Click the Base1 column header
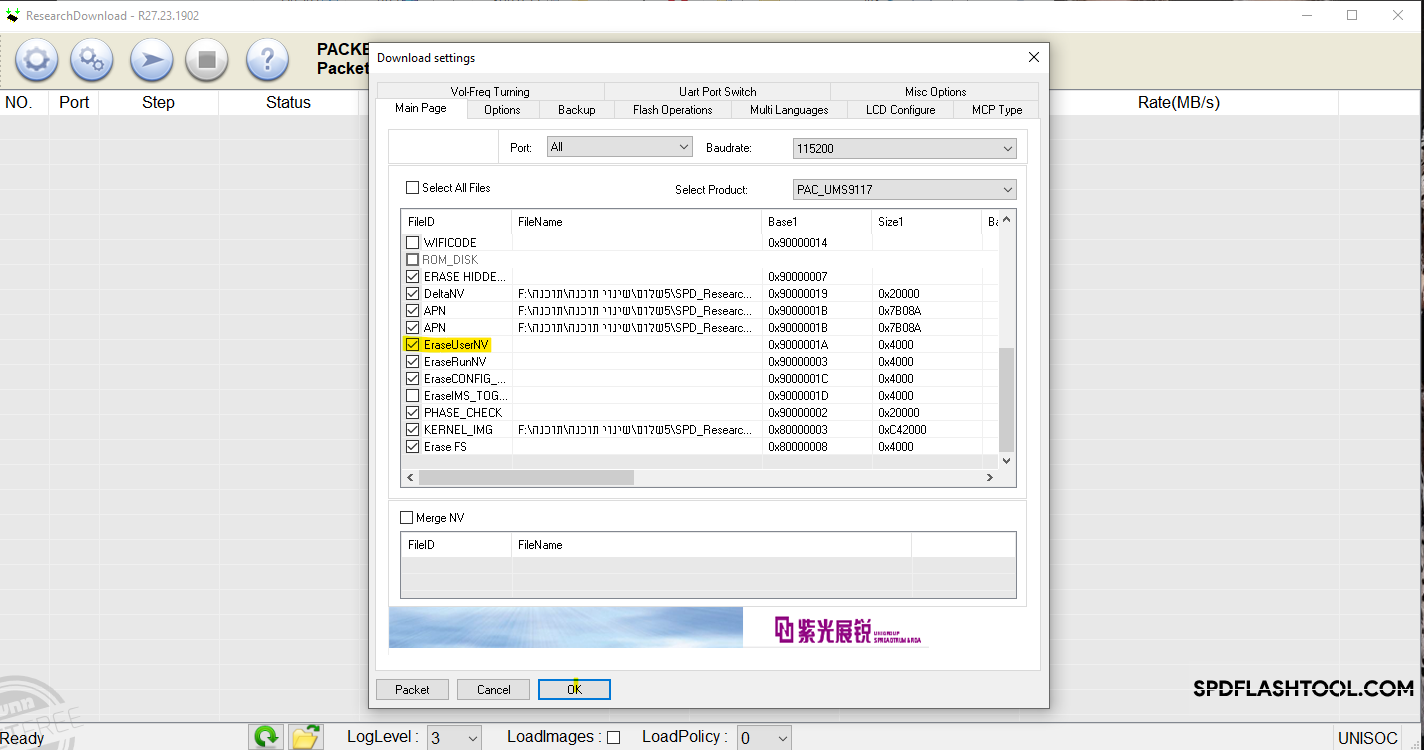Viewport: 1424px width, 750px height. [816, 222]
